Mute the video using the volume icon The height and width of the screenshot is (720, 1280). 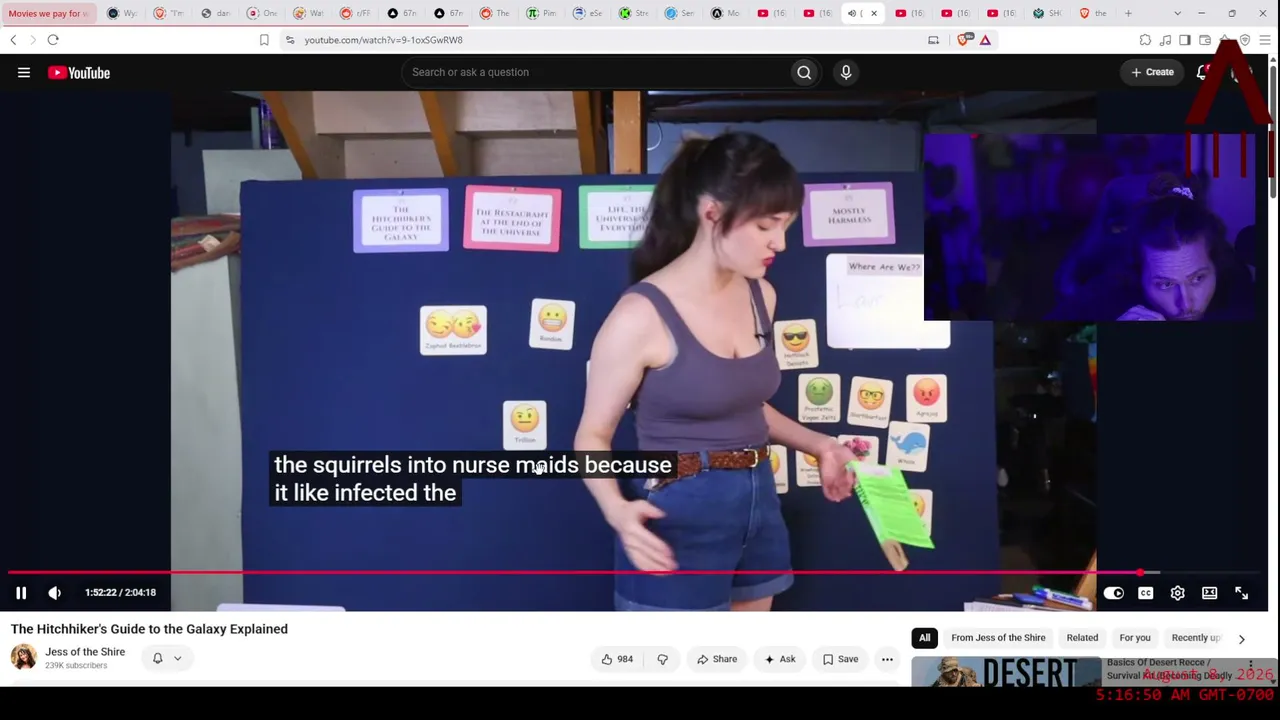pos(55,593)
